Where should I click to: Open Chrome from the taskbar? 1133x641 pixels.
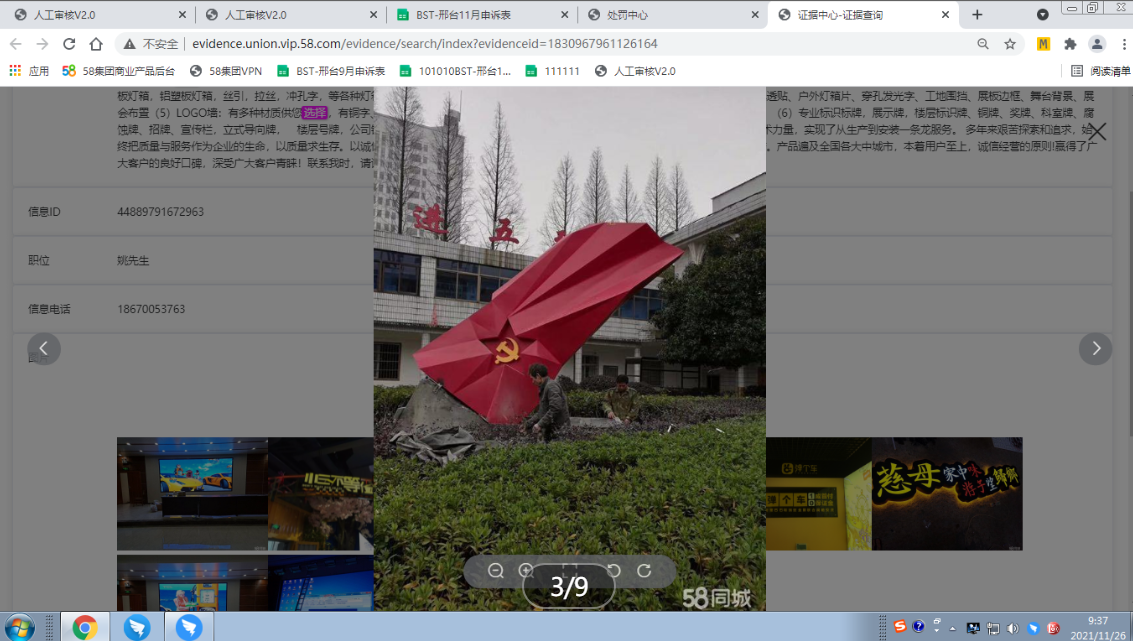[x=85, y=627]
